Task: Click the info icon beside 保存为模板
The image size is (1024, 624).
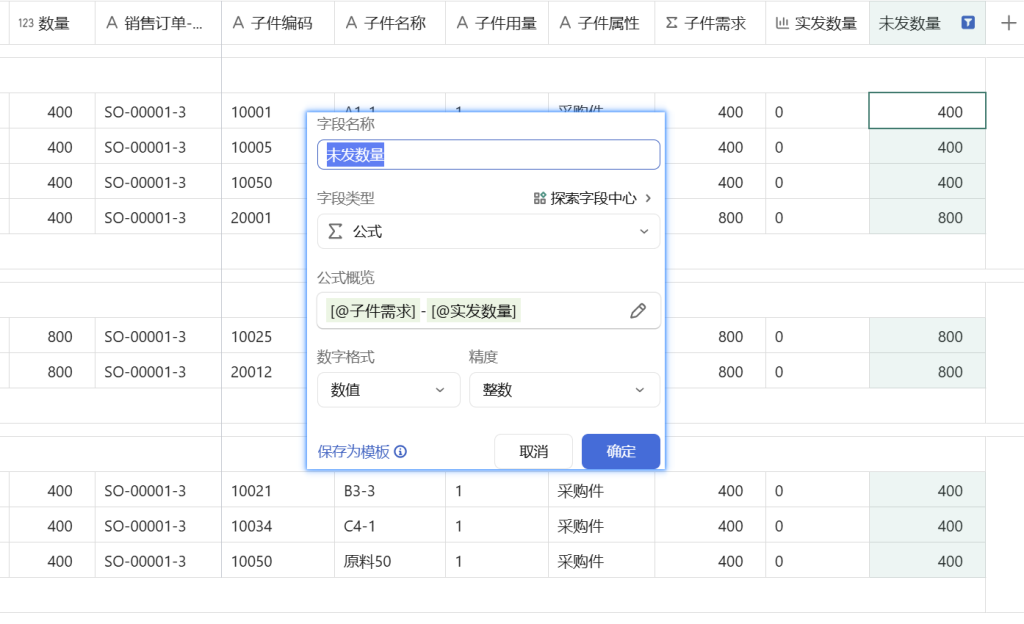Action: coord(400,451)
